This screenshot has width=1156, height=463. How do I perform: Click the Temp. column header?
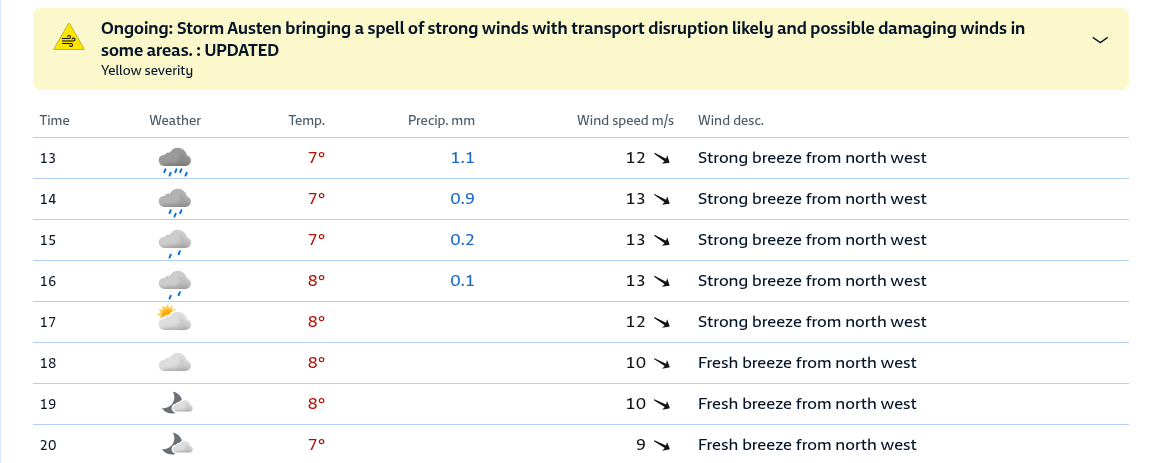[x=307, y=120]
